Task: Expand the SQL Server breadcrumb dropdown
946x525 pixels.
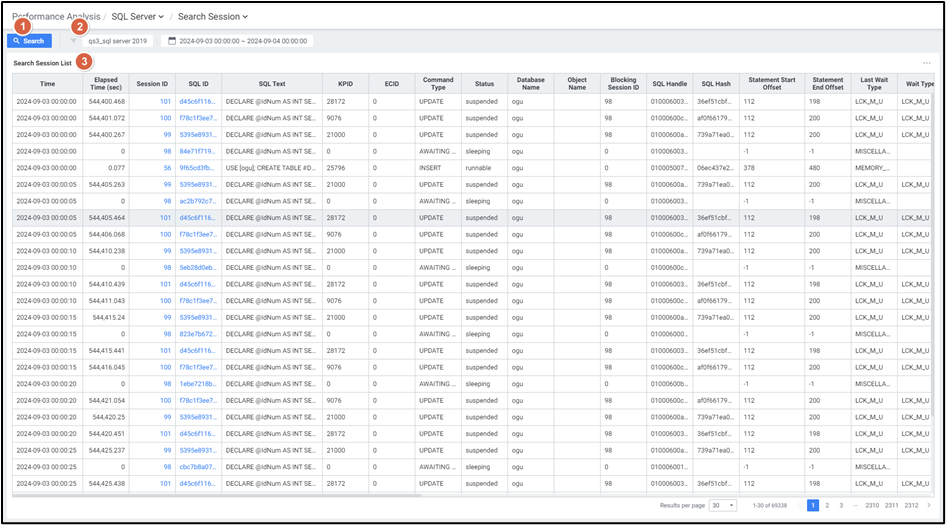Action: (138, 16)
